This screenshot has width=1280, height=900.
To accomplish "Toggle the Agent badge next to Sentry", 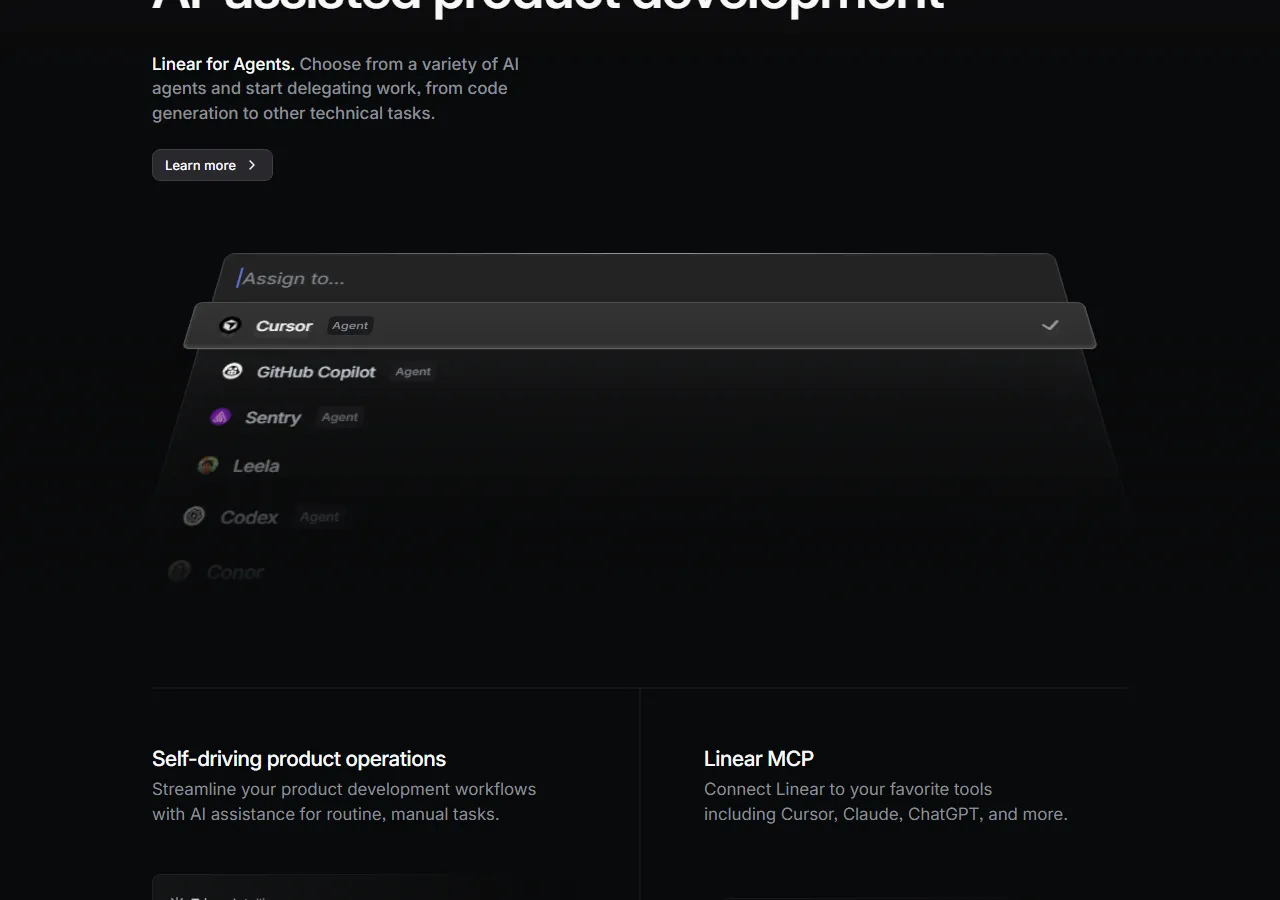I will coord(339,417).
